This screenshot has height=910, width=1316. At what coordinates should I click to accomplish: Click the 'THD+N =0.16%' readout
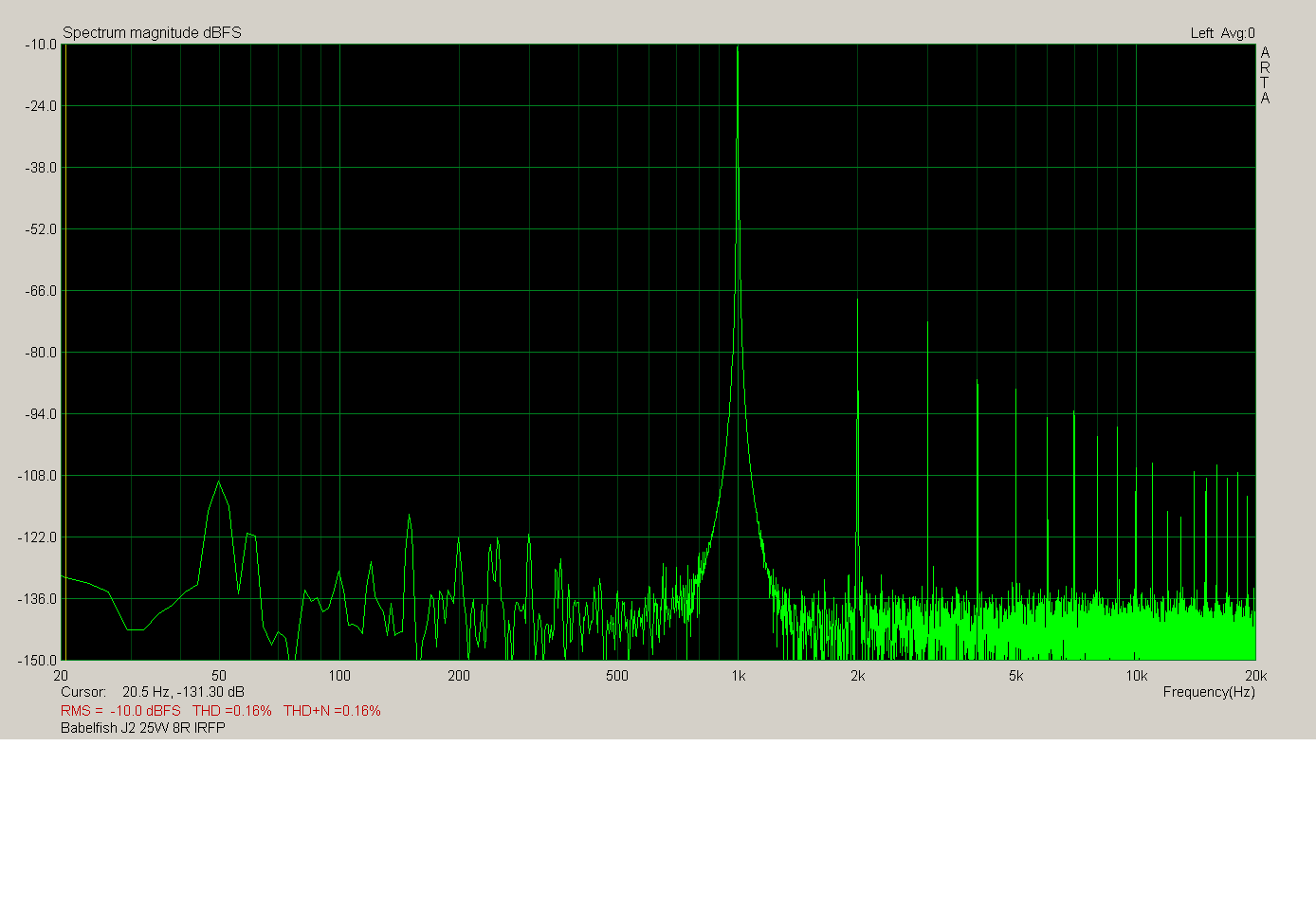(332, 710)
